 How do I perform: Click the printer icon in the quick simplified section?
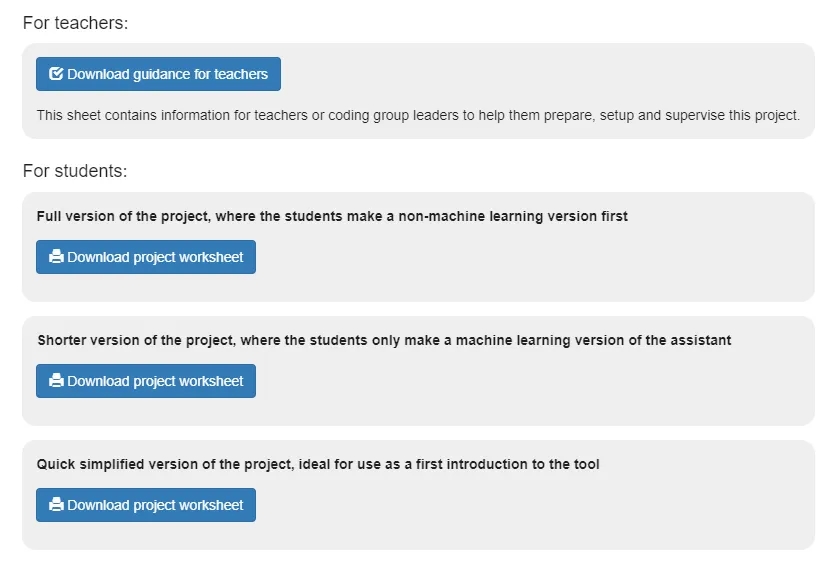[56, 505]
